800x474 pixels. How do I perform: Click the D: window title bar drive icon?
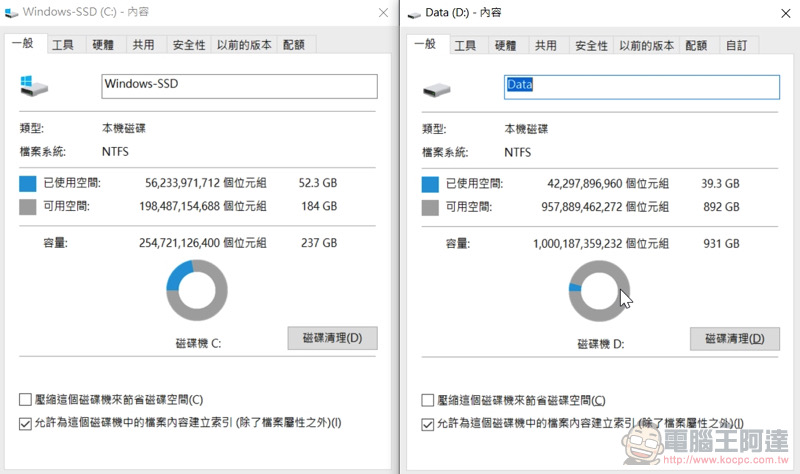pyautogui.click(x=412, y=12)
